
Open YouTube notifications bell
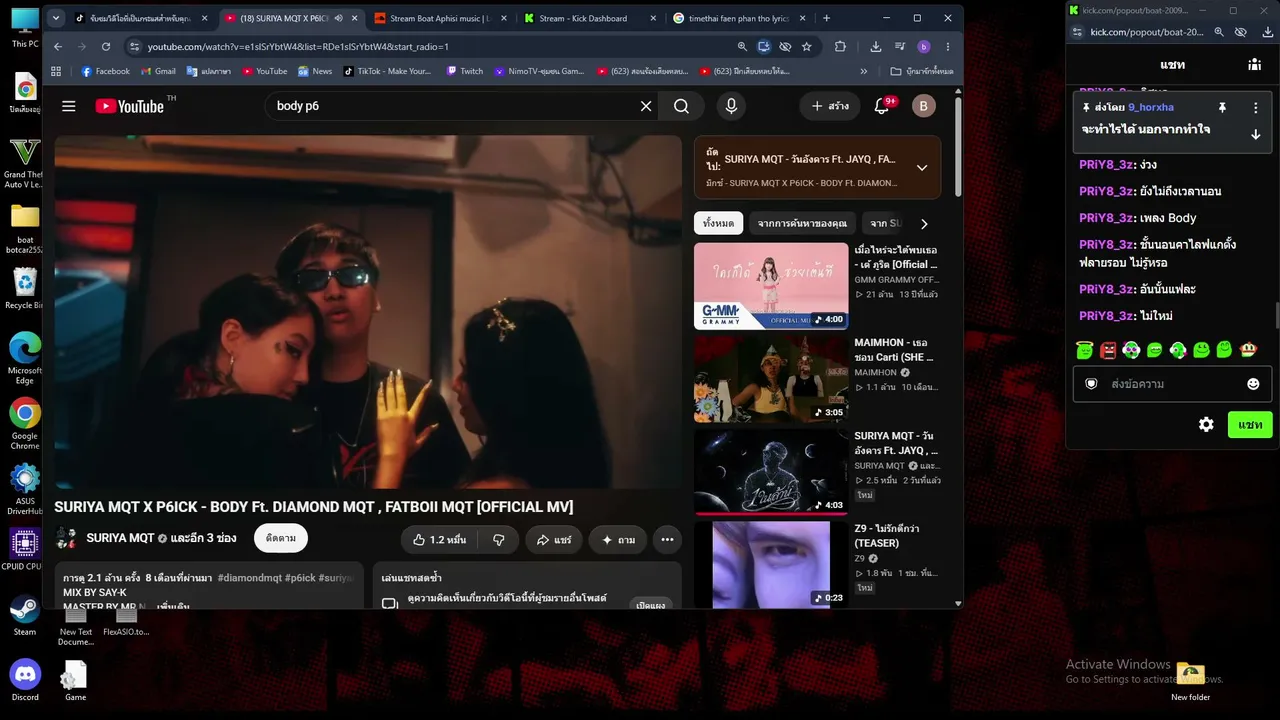click(x=882, y=106)
